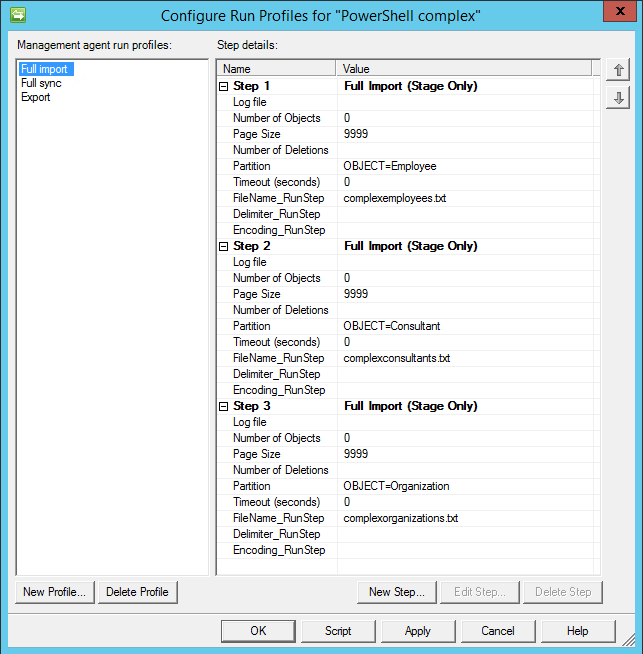Click the Edit Step button
The width and height of the screenshot is (643, 654).
[x=480, y=592]
